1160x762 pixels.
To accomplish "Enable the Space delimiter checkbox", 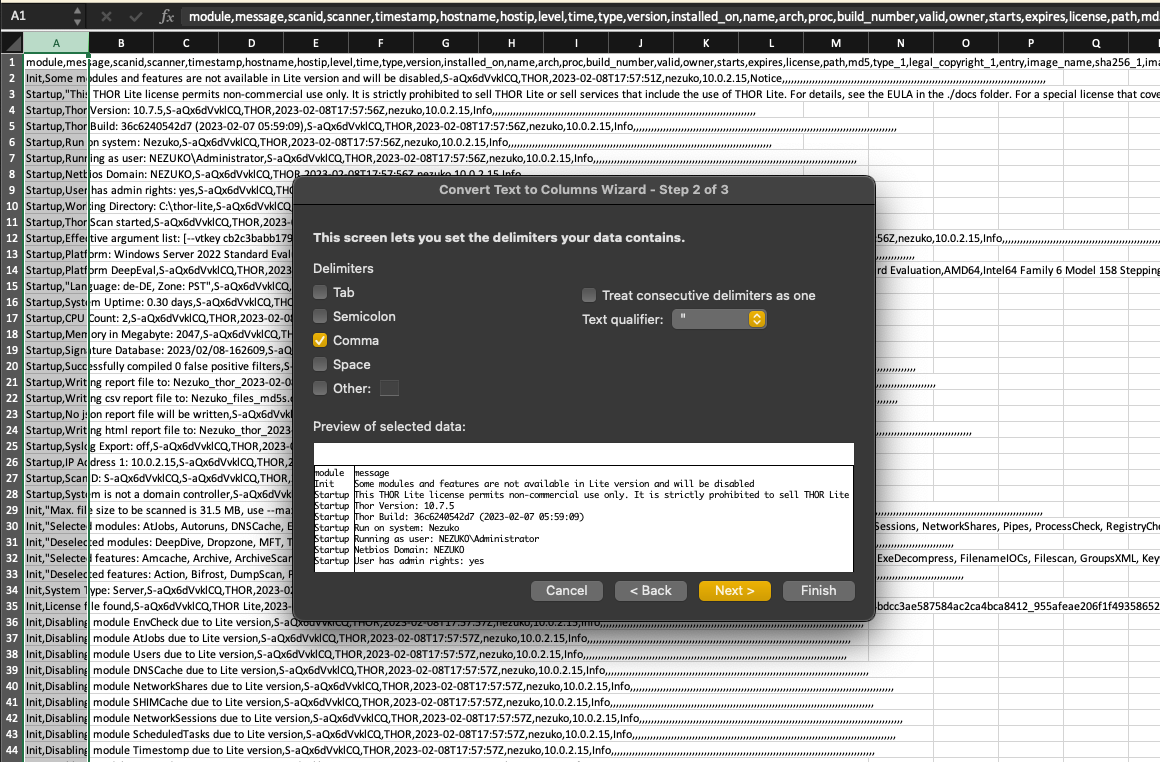I will coord(320,364).
